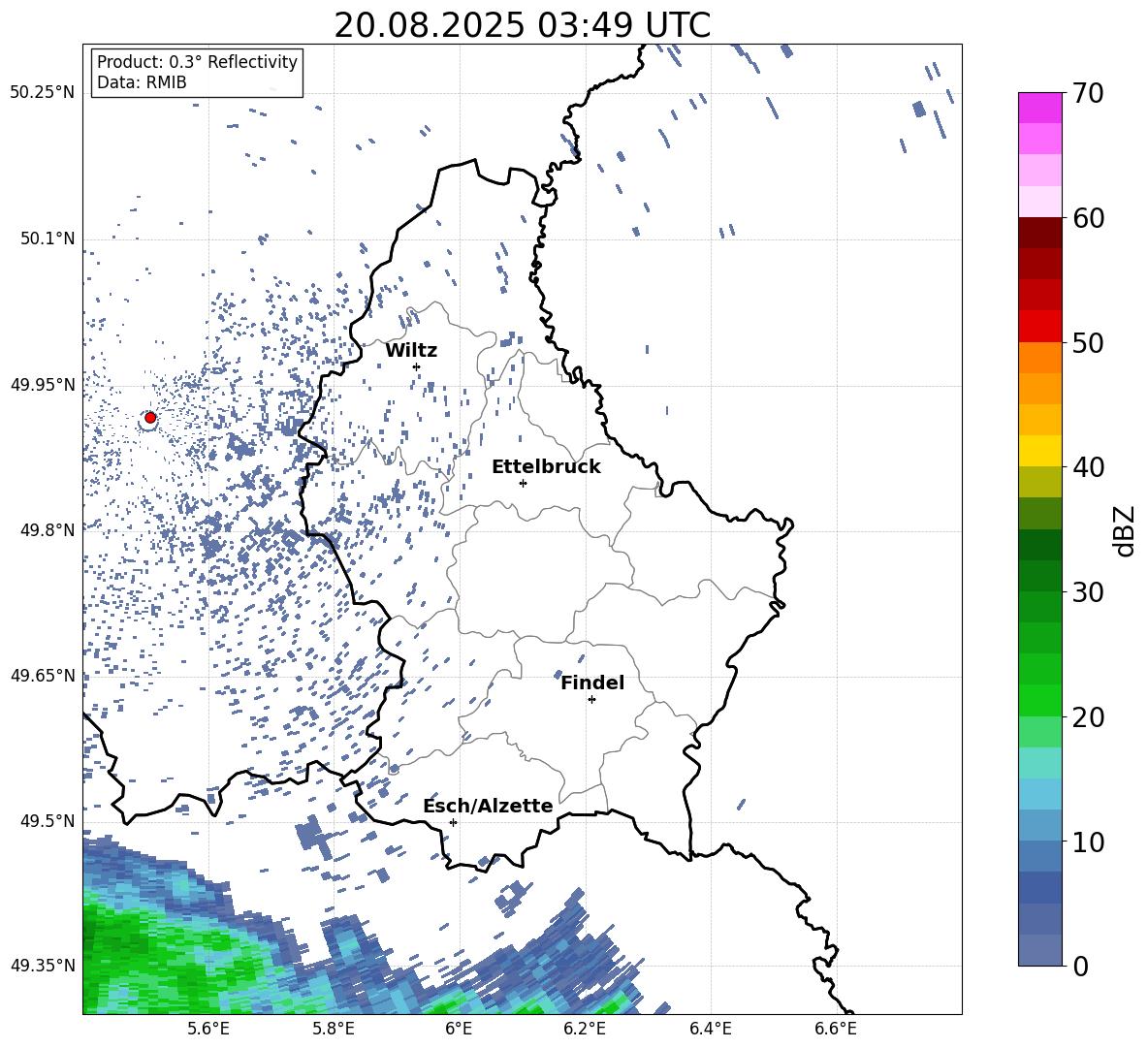Click the 50.1°N latitude label
Screen dimensions: 1148x1048
pyautogui.click(x=48, y=239)
